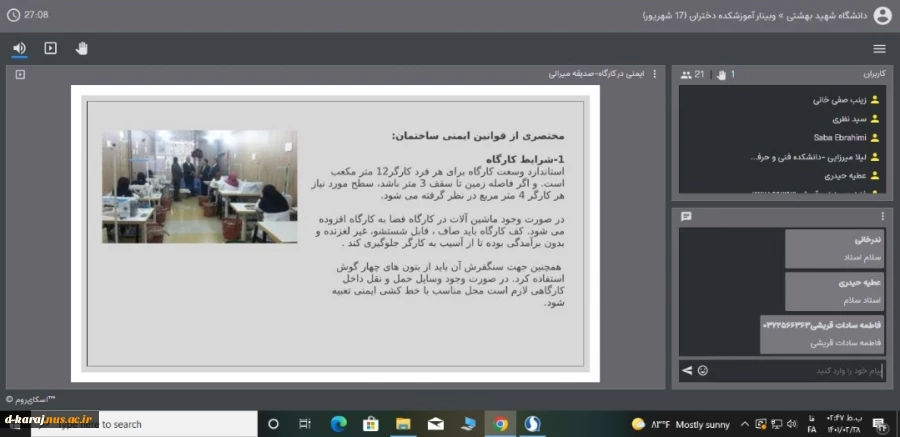Image resolution: width=900 pixels, height=437 pixels.
Task: Click the video playback icon in toolbar
Action: [51, 48]
